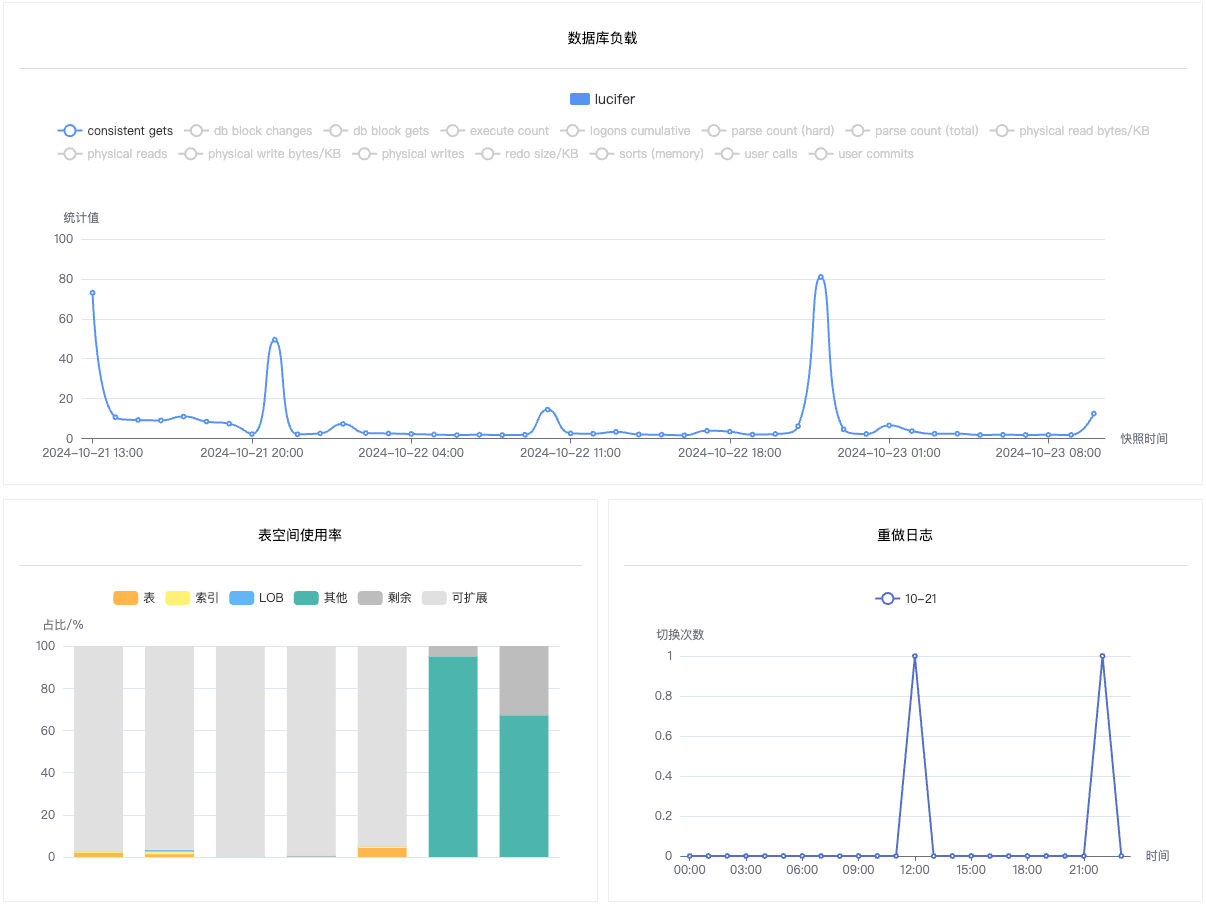Select the tallest teal tablespace bar
Image resolution: width=1206 pixels, height=907 pixels.
pos(453,757)
